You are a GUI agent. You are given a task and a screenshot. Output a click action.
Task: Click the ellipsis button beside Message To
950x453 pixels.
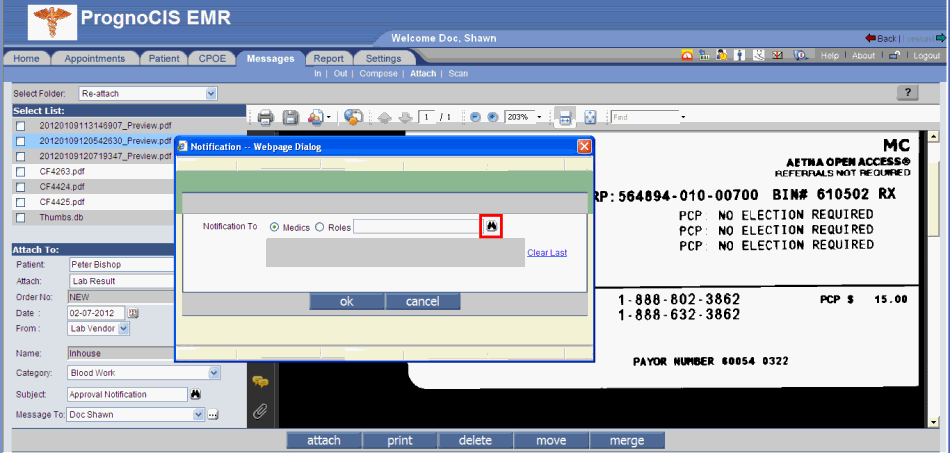click(213, 415)
